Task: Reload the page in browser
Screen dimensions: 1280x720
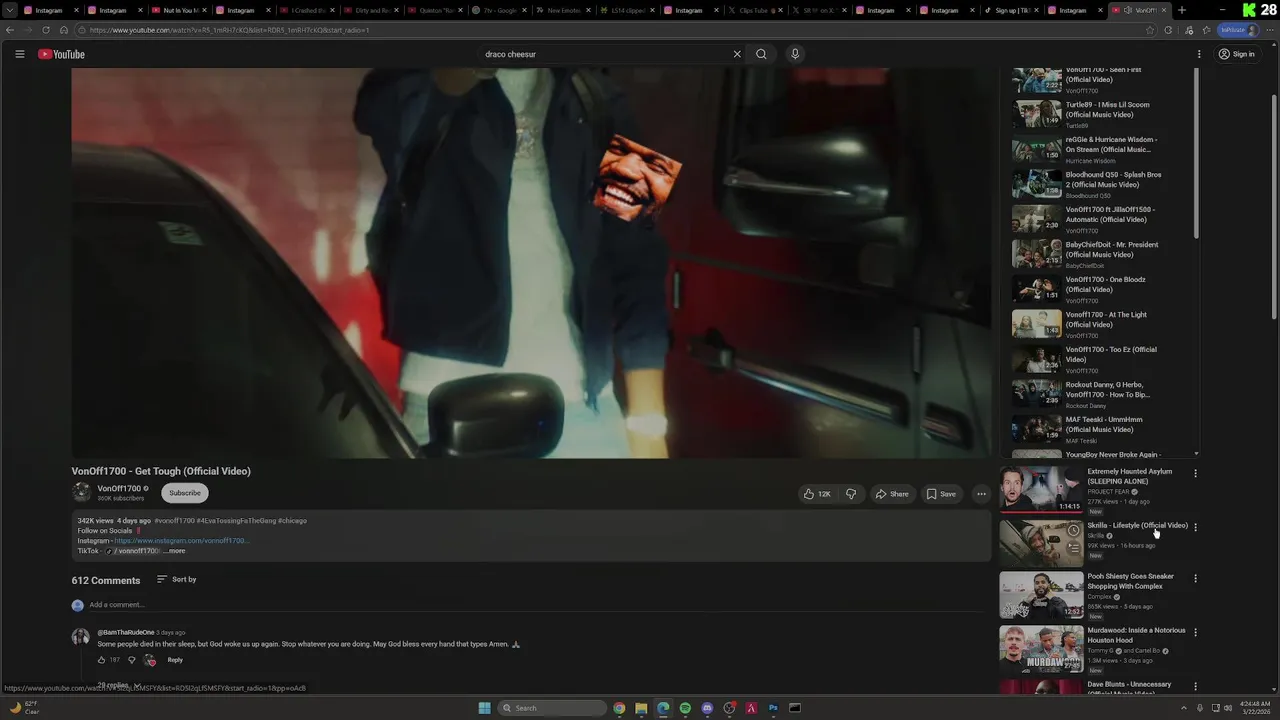Action: (46, 30)
